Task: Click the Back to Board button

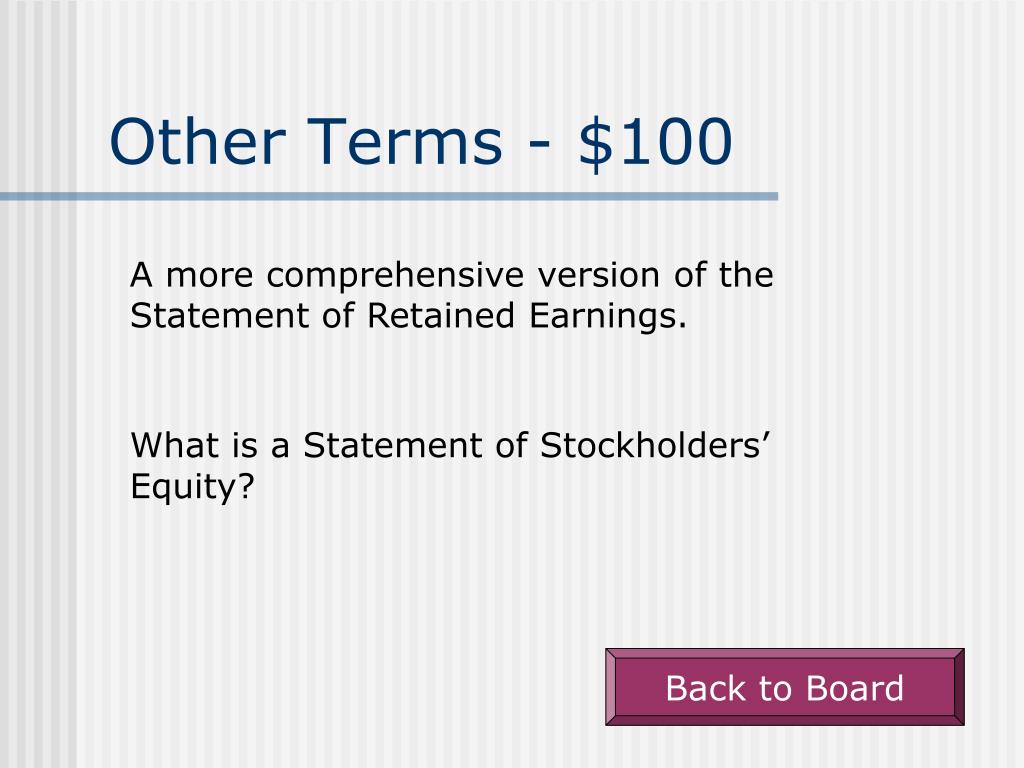Action: pyautogui.click(x=784, y=687)
